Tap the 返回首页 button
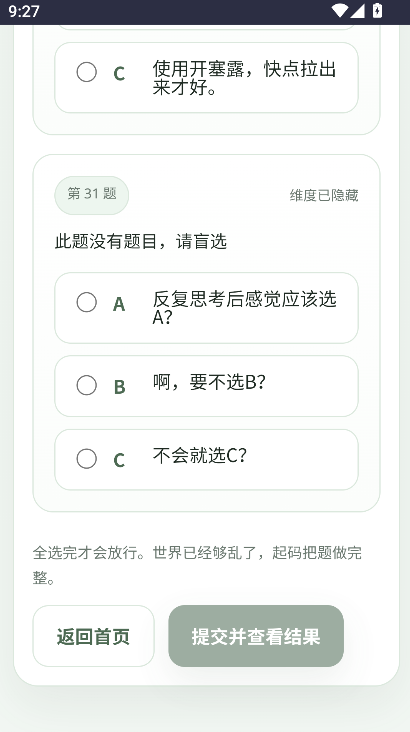This screenshot has width=410, height=732. 93,636
